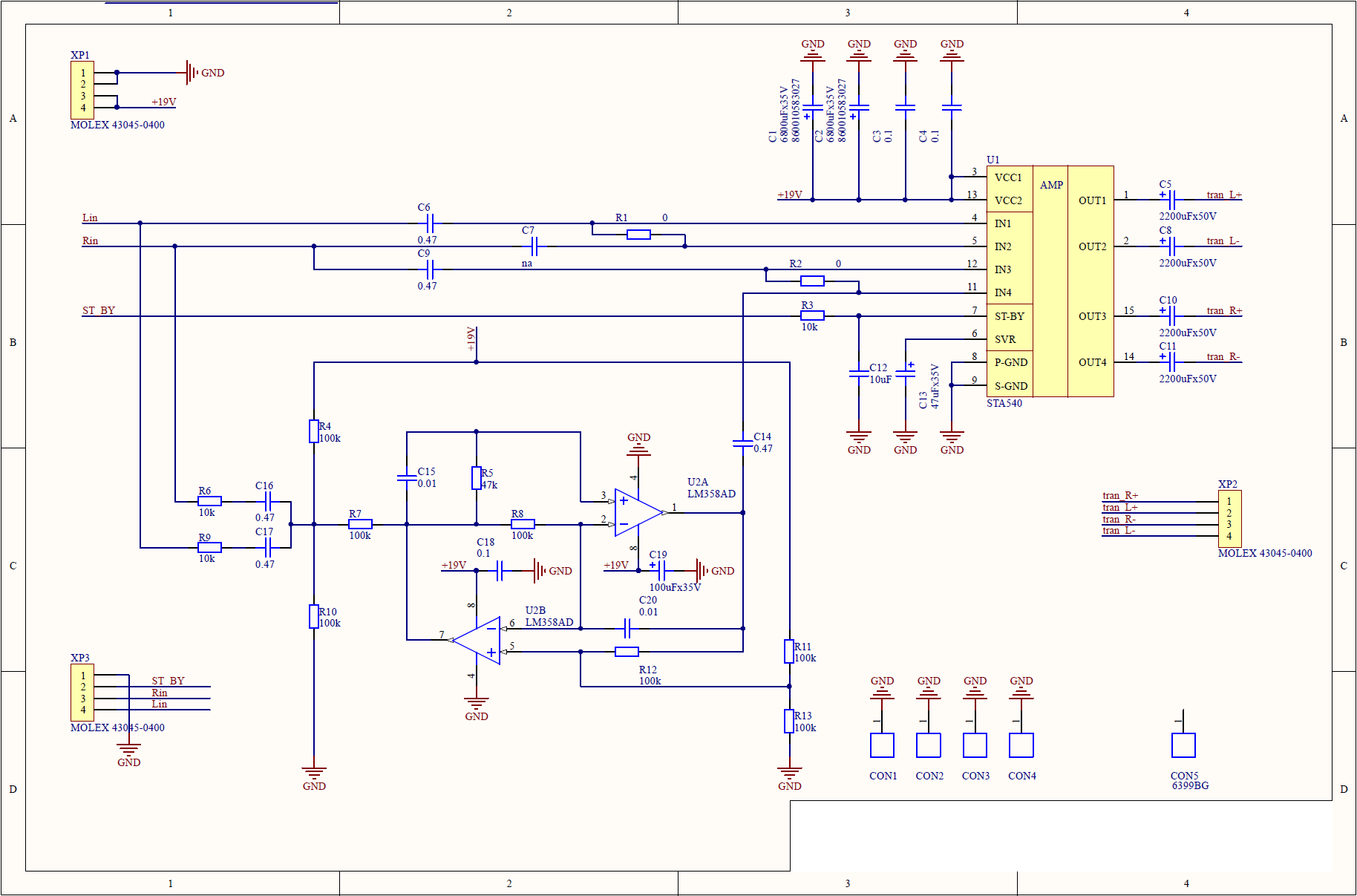This screenshot has width=1357, height=896.
Task: Select resistor R4 100k symbol
Action: coord(314,431)
